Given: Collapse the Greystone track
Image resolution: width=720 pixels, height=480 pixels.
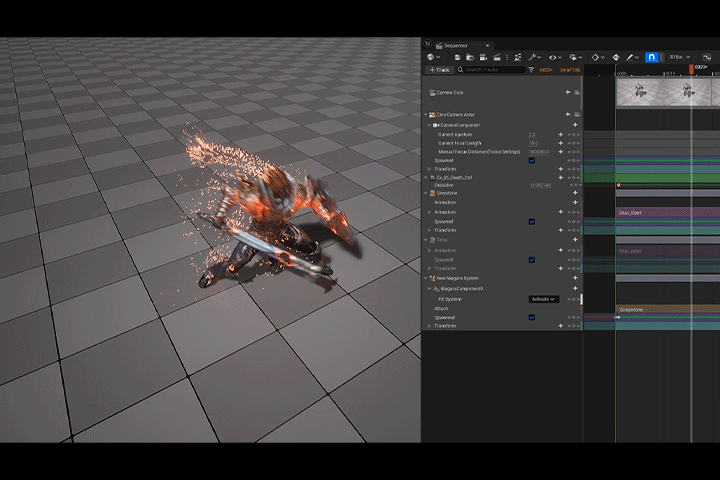Looking at the screenshot, I should pos(426,193).
